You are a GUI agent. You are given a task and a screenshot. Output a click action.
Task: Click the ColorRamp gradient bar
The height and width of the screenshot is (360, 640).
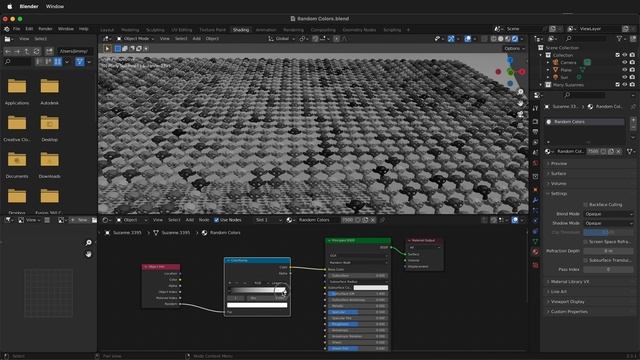[257, 290]
